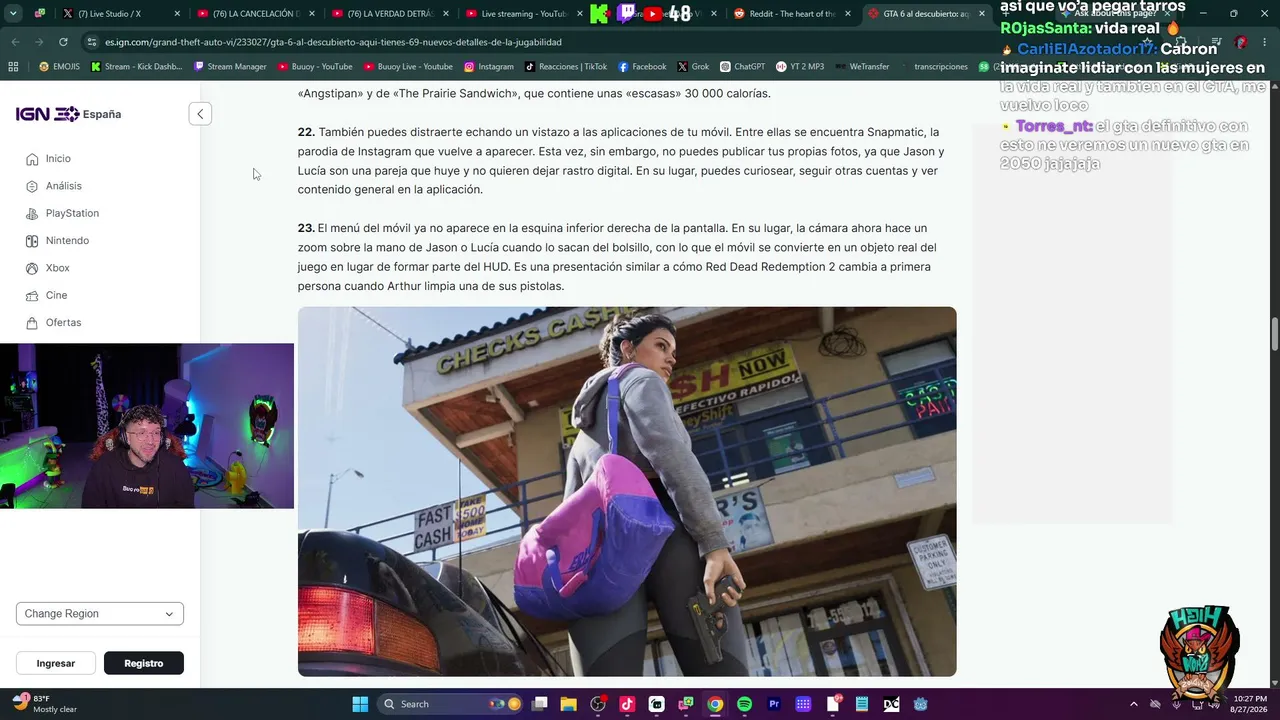The height and width of the screenshot is (720, 1280).
Task: Click paragraph number 22 about Snapmatic
Action: (621, 161)
